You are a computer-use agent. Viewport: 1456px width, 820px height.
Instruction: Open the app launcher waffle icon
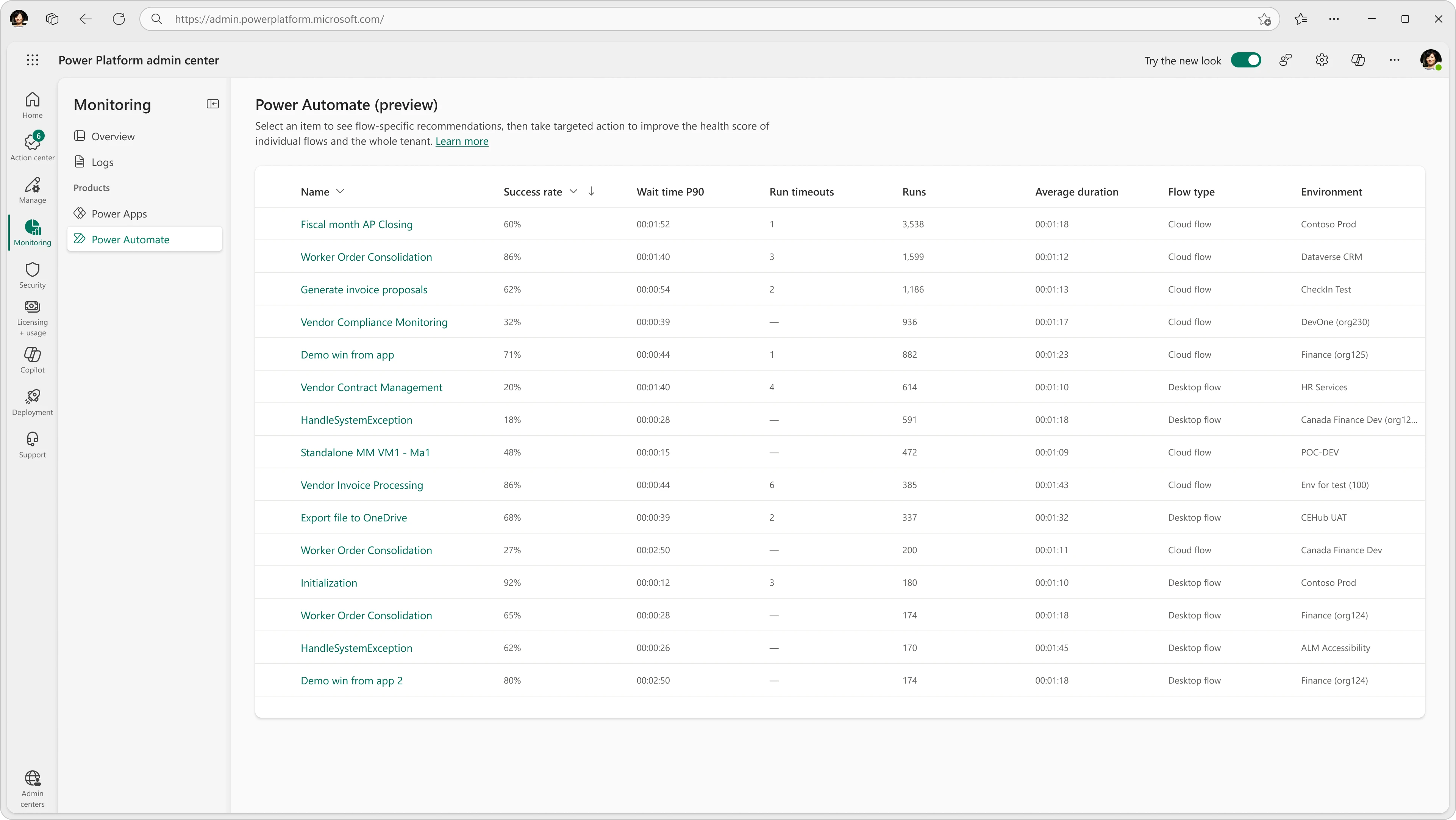coord(33,60)
